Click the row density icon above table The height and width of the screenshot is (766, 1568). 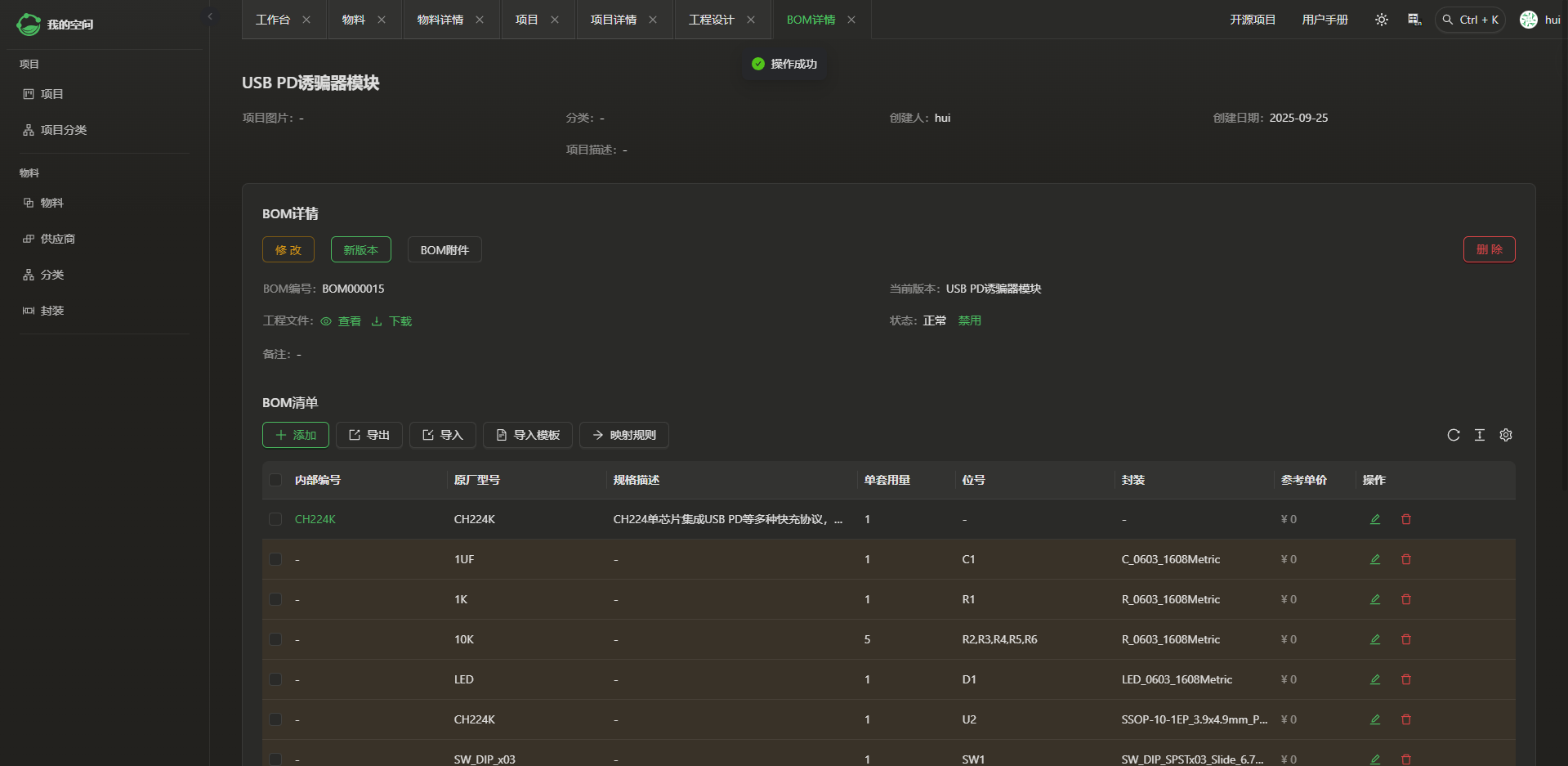[x=1479, y=435]
